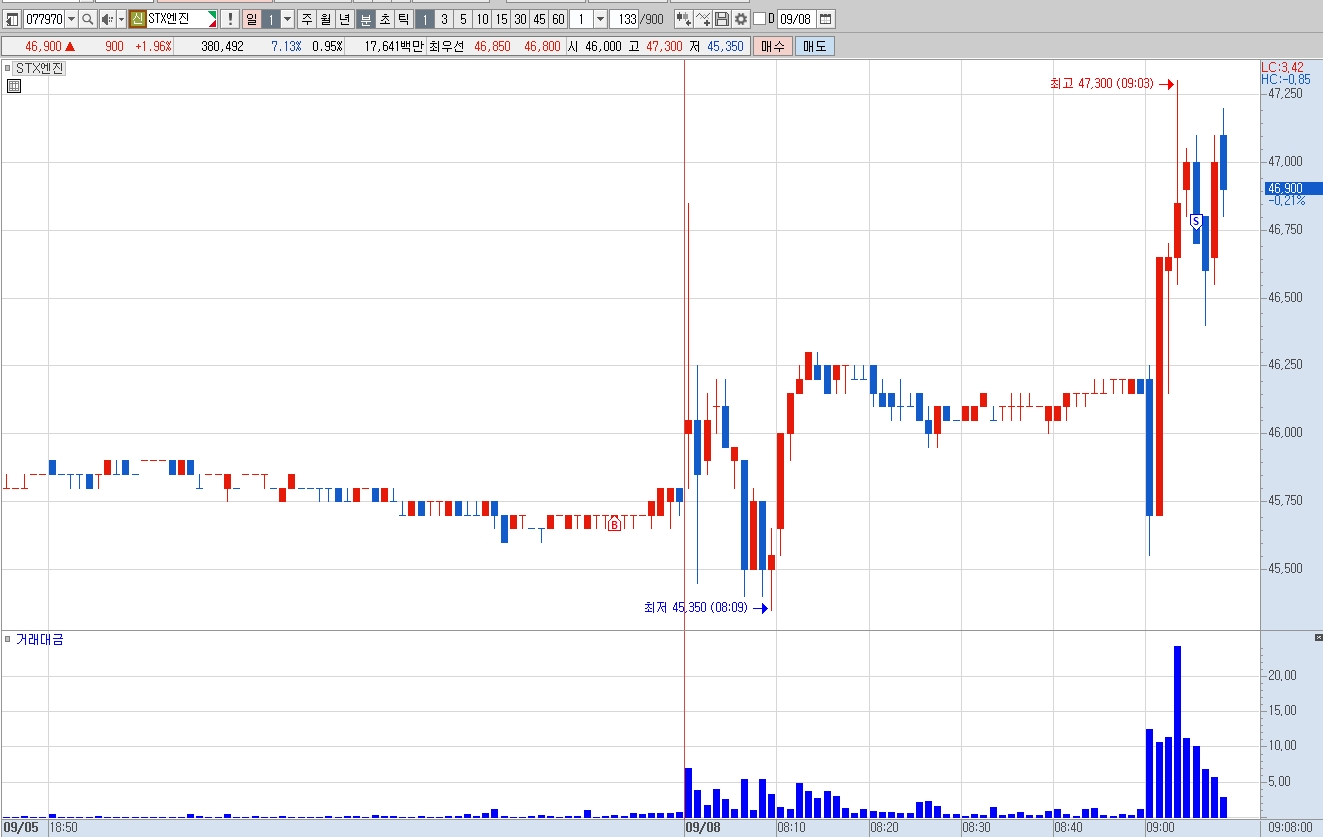Click the 09/08 date input field
The image size is (1323, 837).
click(796, 19)
